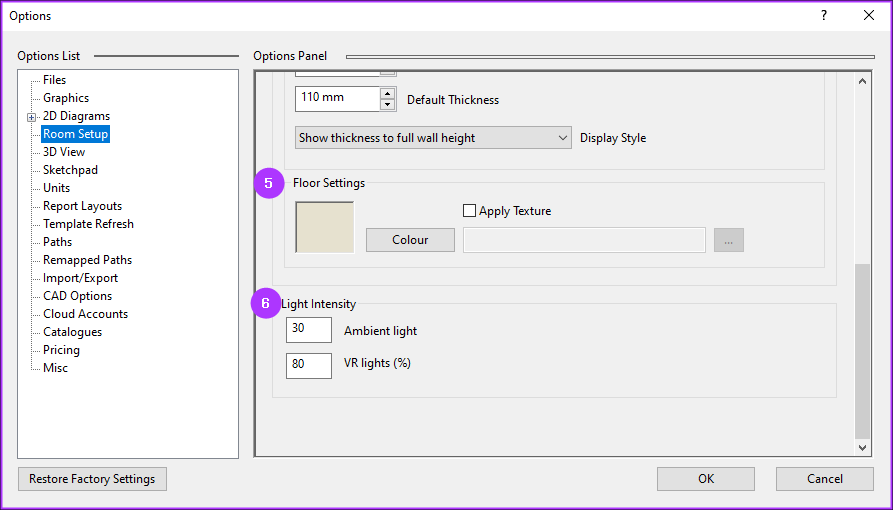893x510 pixels.
Task: Decrease Default Thickness with down arrow
Action: coord(387,104)
